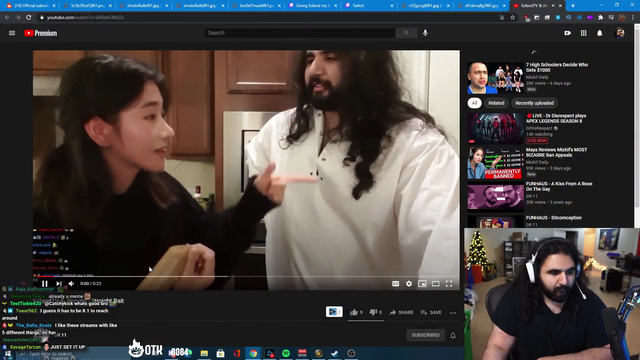Go forward in browser history
Screen dimensions: 640x360
click(x=18, y=18)
